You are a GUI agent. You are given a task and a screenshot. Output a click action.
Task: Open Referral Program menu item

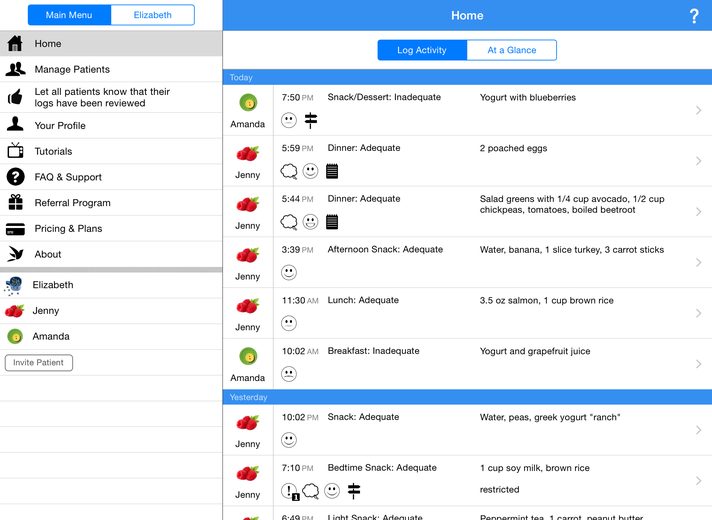pyautogui.click(x=111, y=203)
